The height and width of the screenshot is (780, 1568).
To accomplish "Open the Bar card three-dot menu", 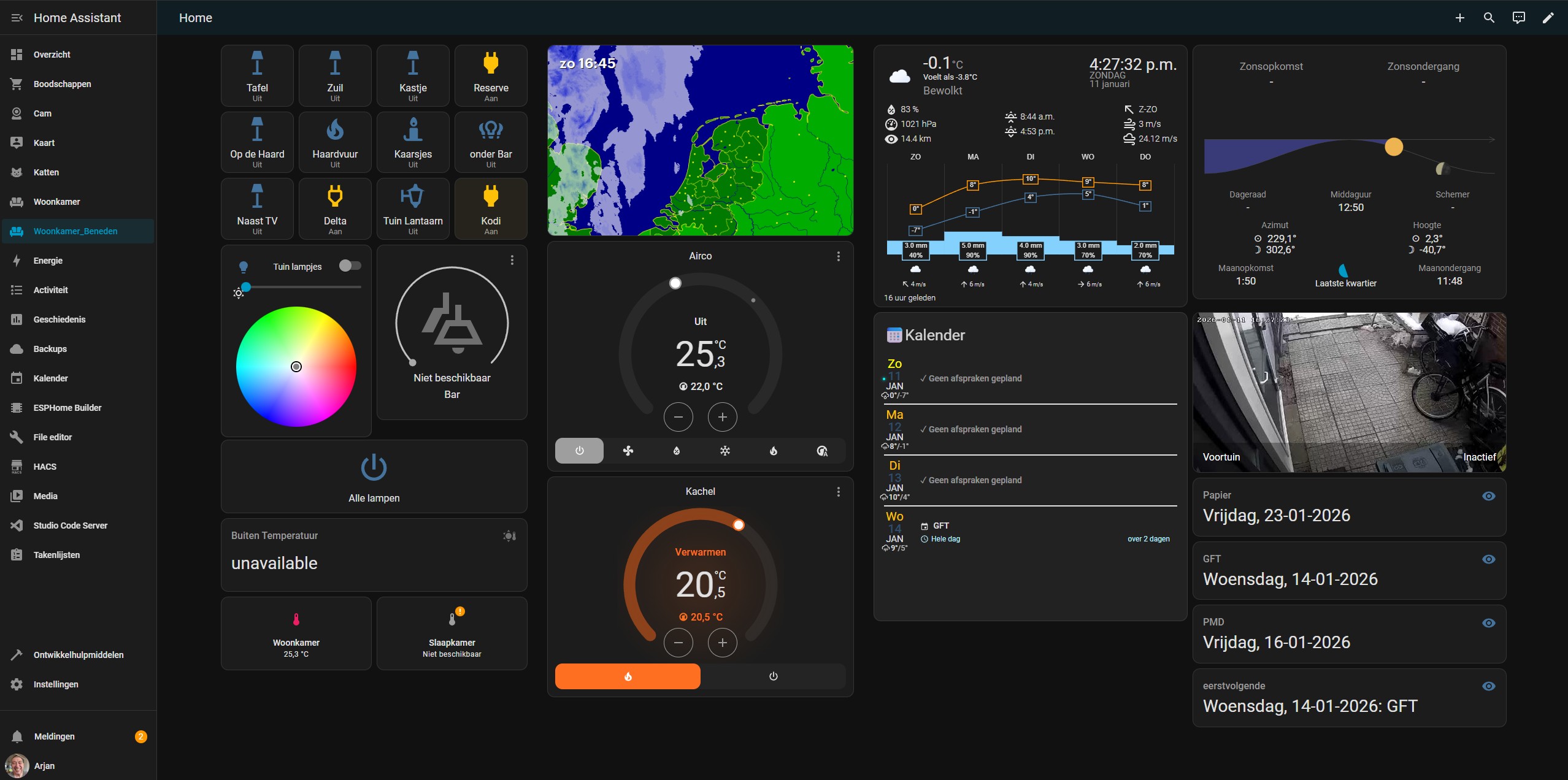I will (x=512, y=260).
